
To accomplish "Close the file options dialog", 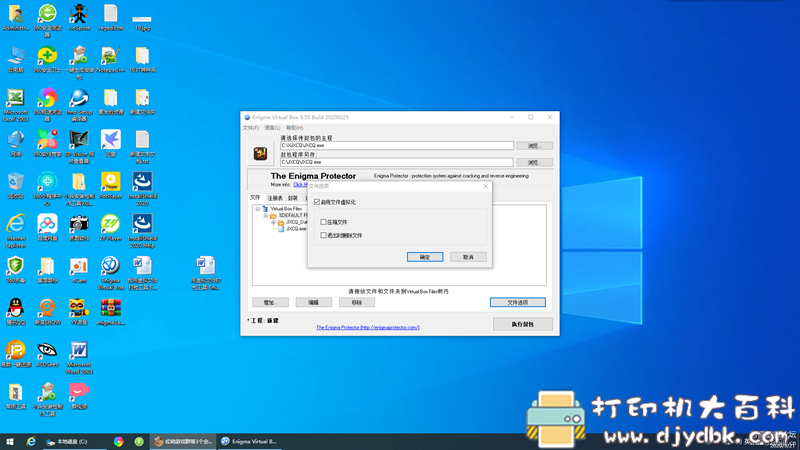I will 486,186.
